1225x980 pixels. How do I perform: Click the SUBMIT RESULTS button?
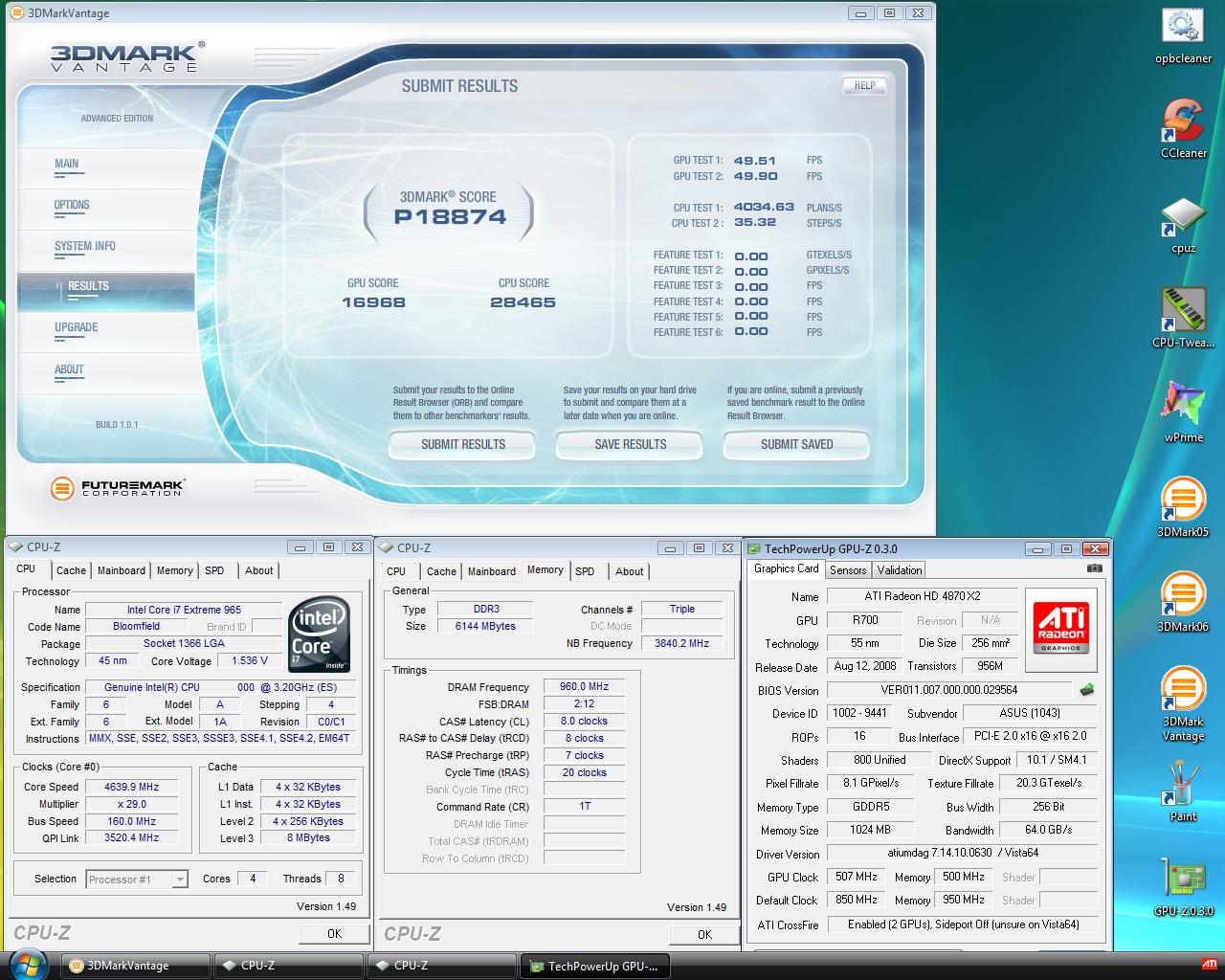click(463, 444)
